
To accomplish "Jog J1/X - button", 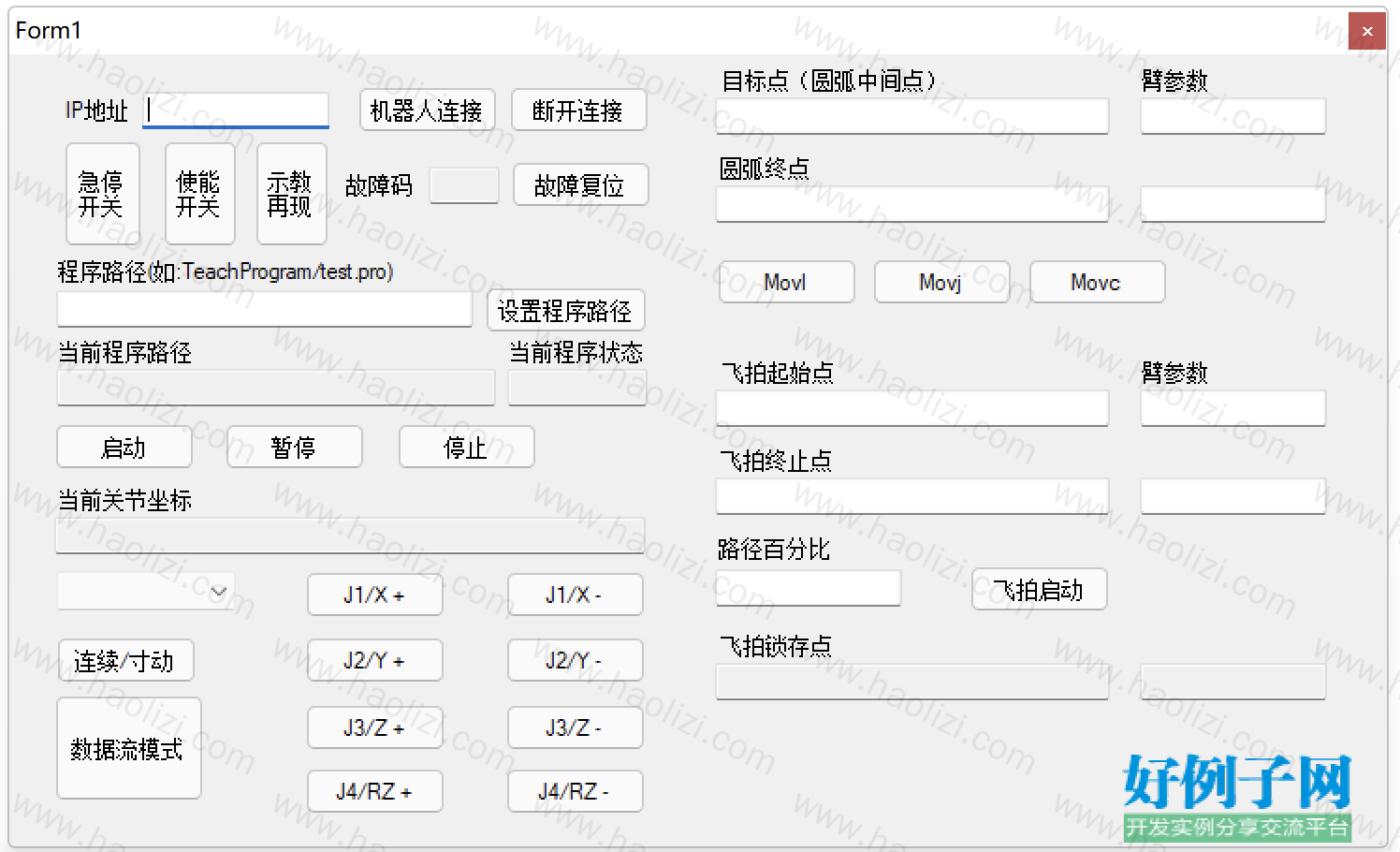I will pos(575,595).
